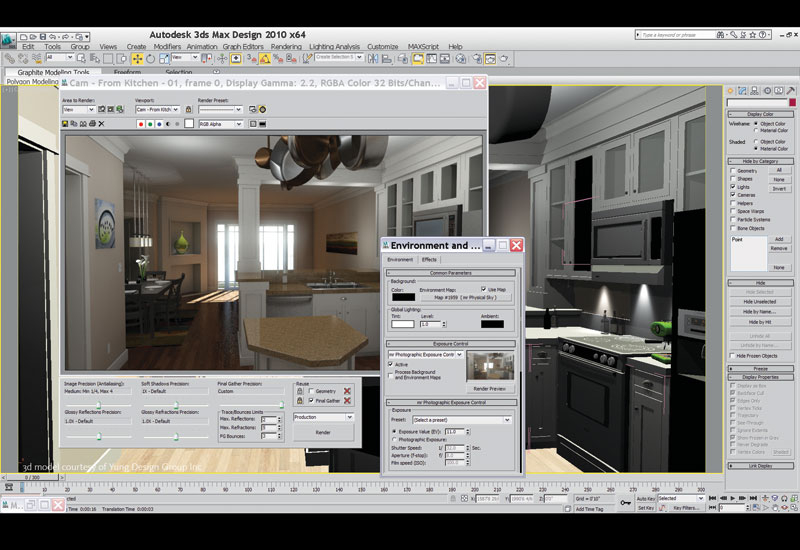Screen dimensions: 800x550
Task: Click background Color black swatch
Action: 403,297
